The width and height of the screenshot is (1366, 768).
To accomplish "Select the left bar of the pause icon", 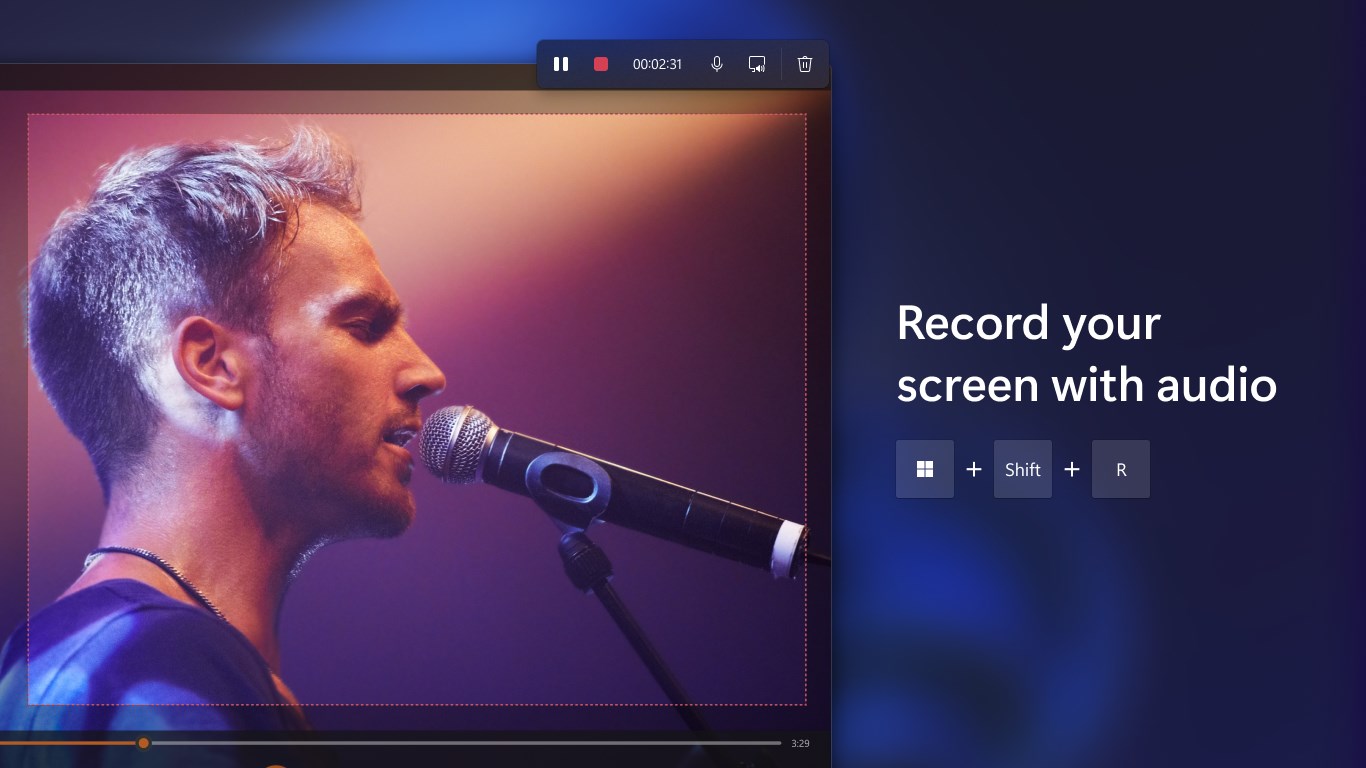I will [x=558, y=64].
